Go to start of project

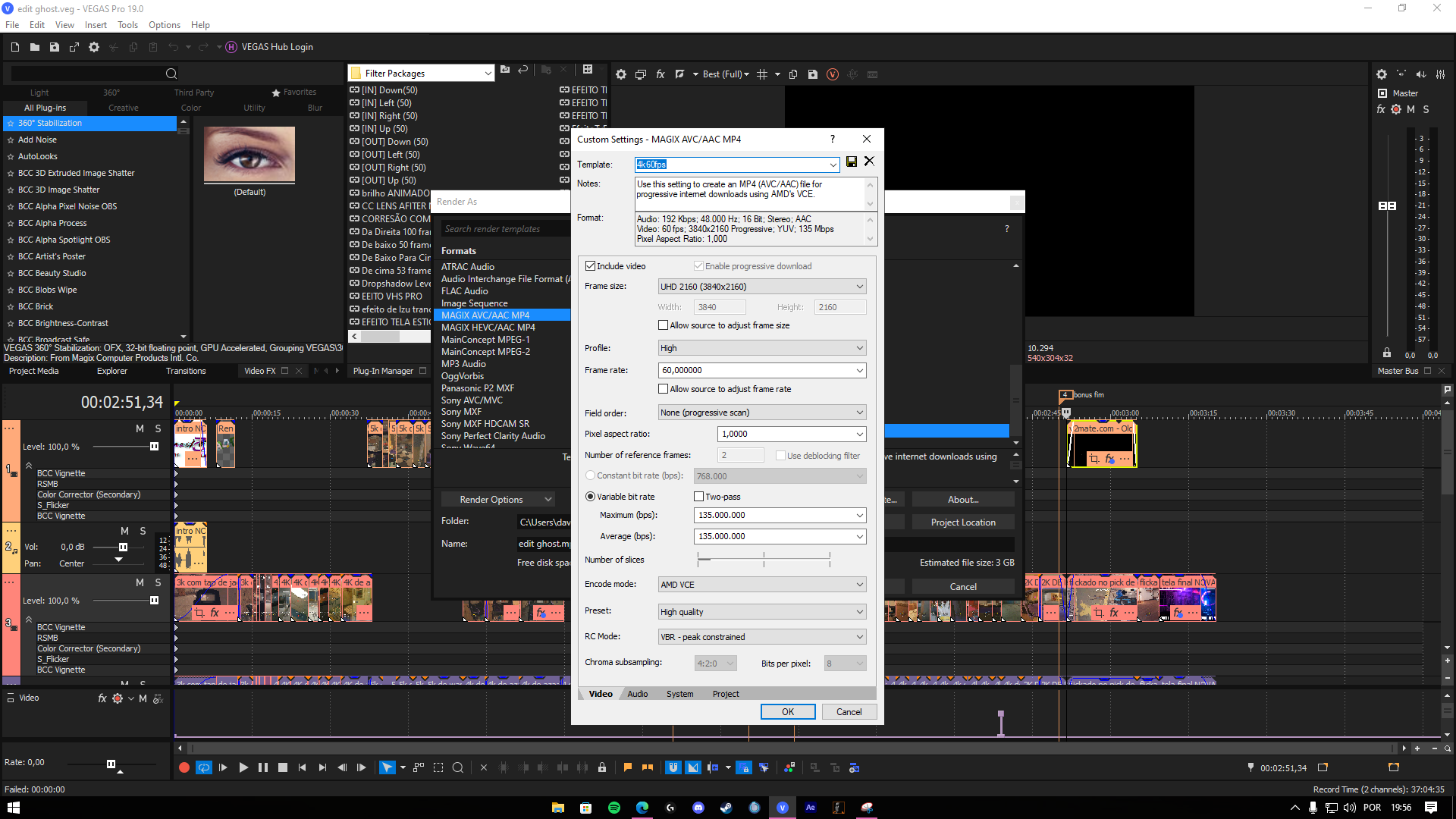pos(303,767)
